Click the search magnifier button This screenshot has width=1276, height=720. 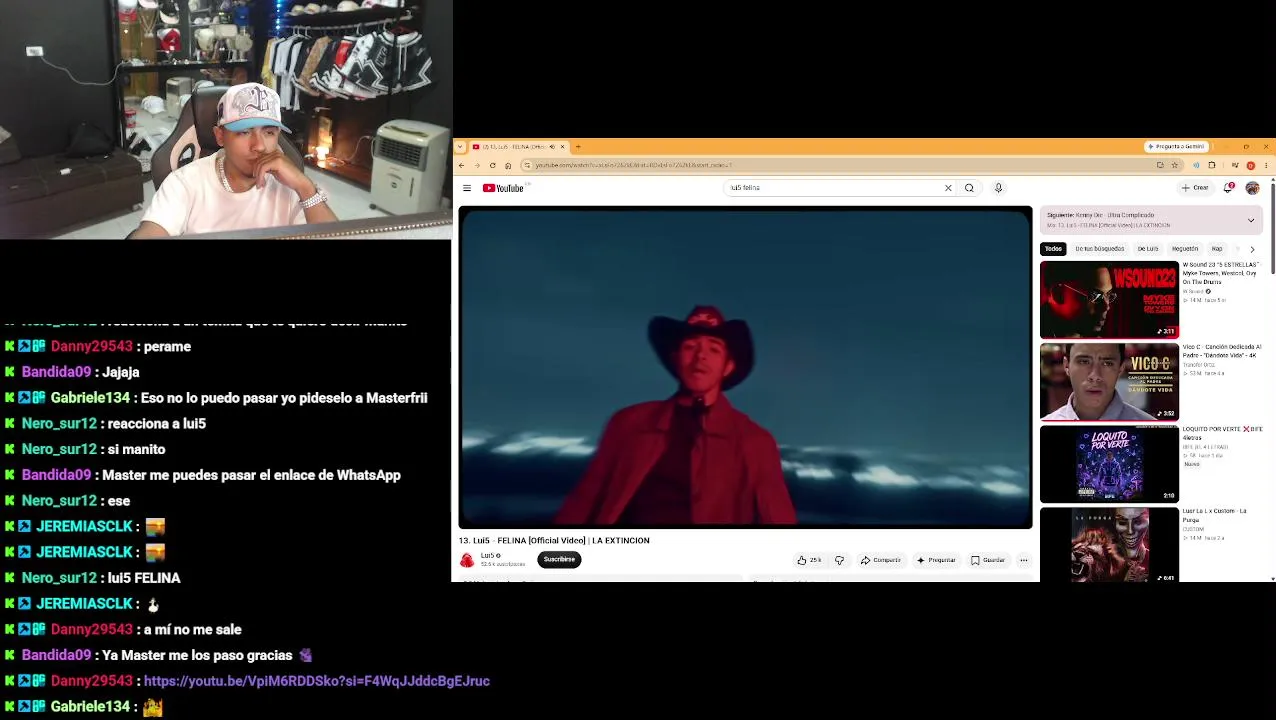(x=969, y=188)
